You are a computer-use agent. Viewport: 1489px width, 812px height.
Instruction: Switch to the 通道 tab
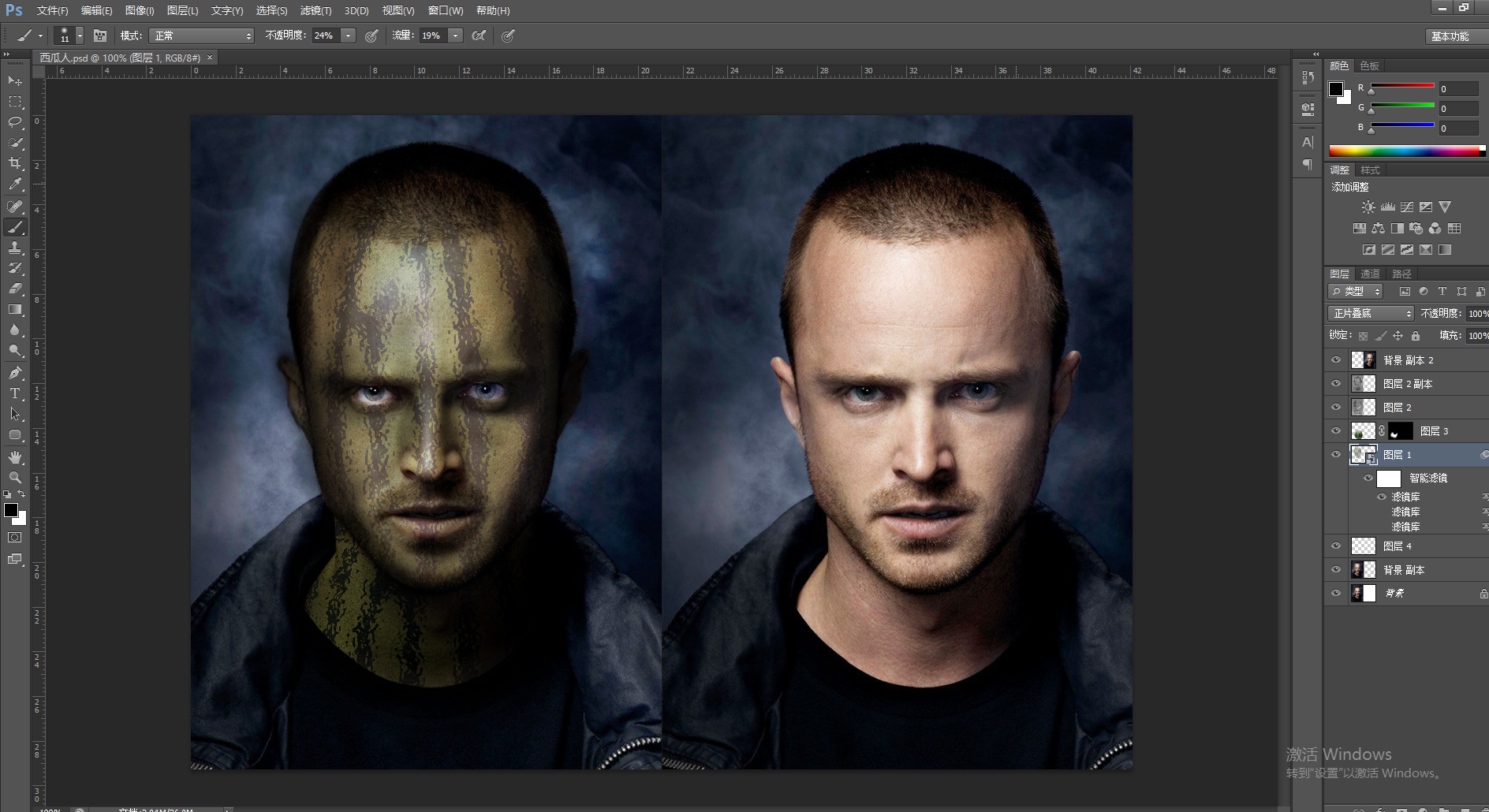click(1370, 274)
